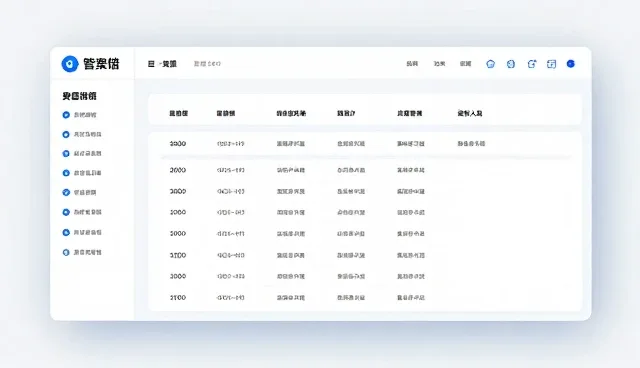Click the globe-shaped icon in header
This screenshot has width=640, height=368.
coord(511,64)
